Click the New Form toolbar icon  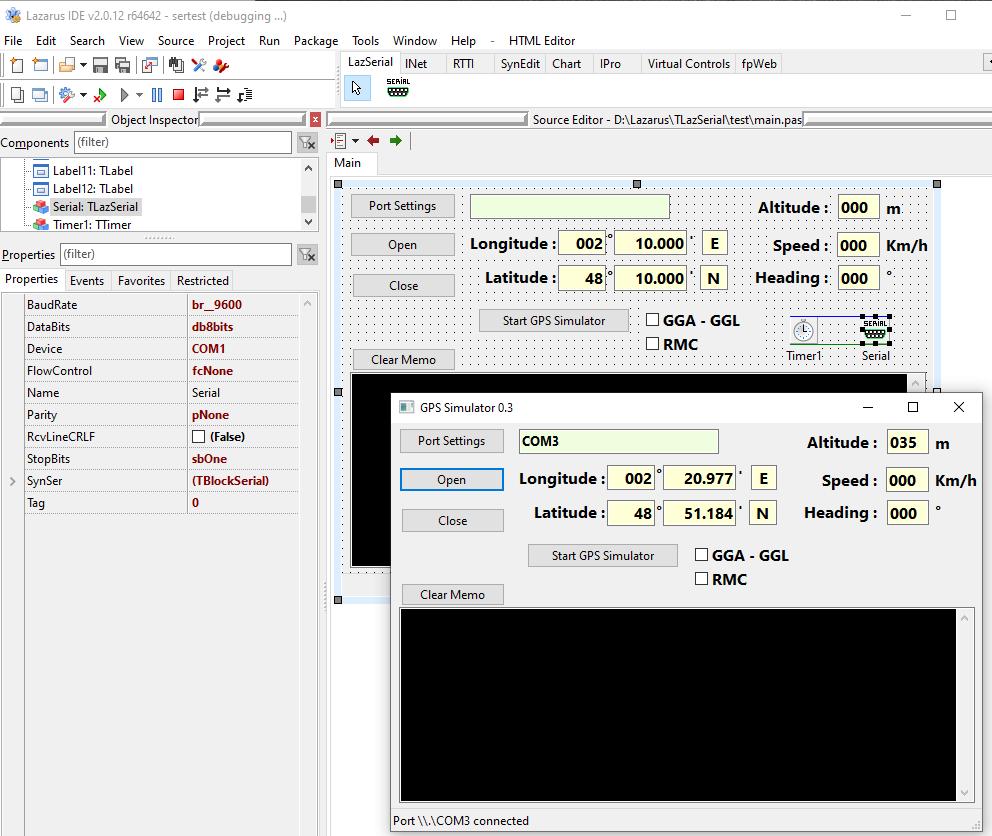click(x=40, y=65)
